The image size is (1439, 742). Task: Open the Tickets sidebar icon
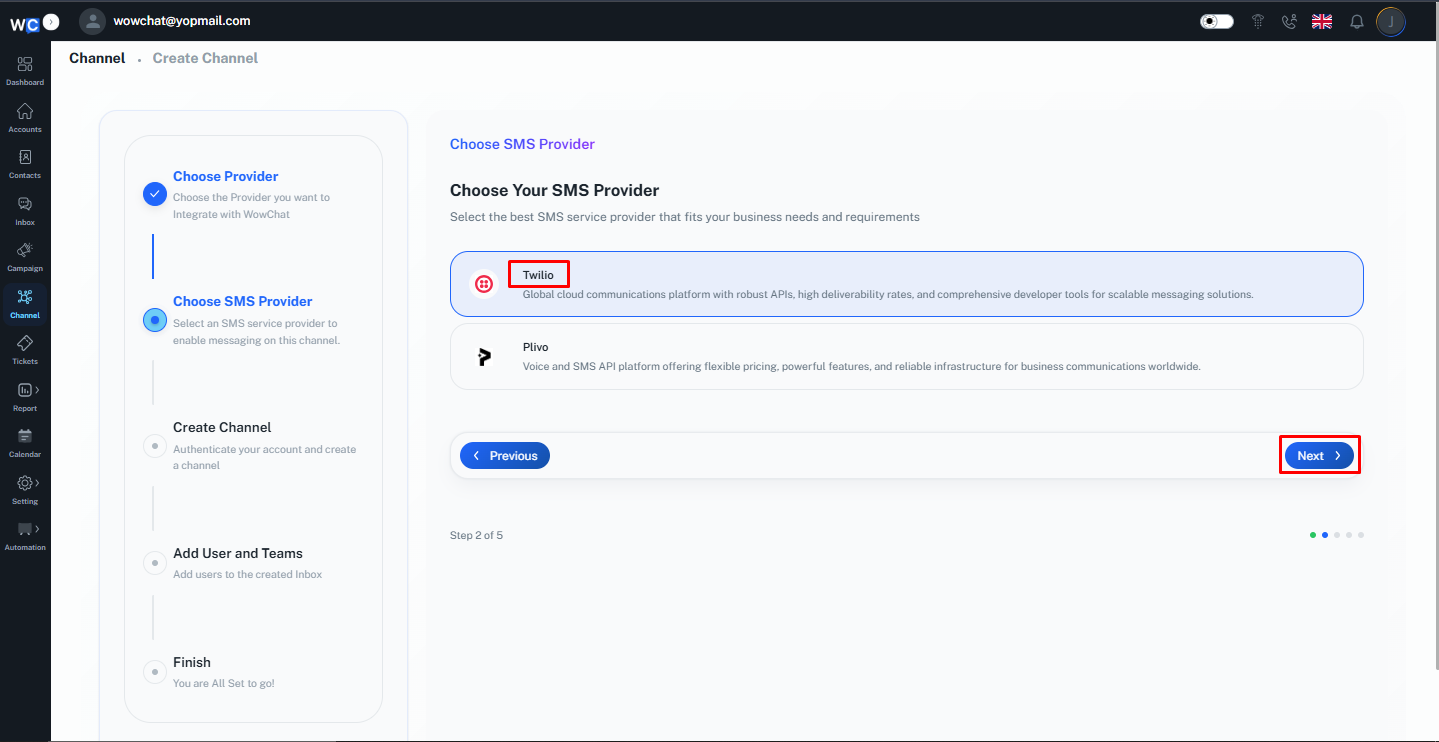click(x=25, y=349)
